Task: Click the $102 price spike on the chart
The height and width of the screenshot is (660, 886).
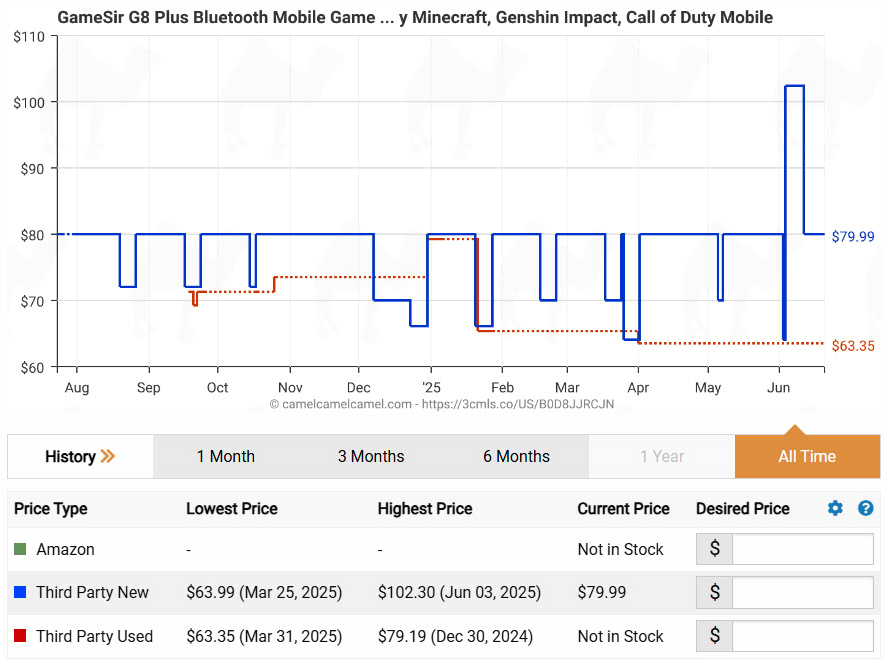Action: [794, 86]
